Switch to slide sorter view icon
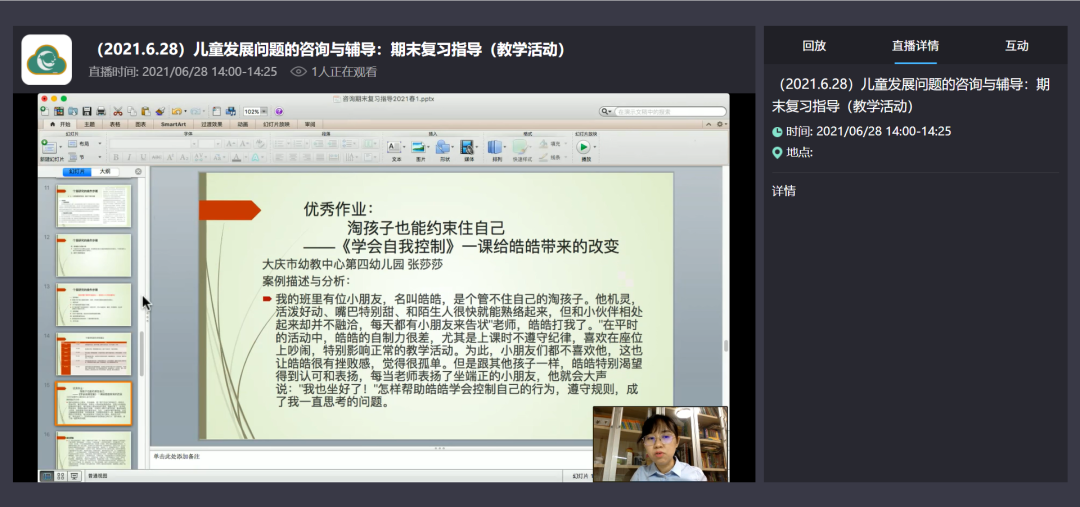 point(60,477)
